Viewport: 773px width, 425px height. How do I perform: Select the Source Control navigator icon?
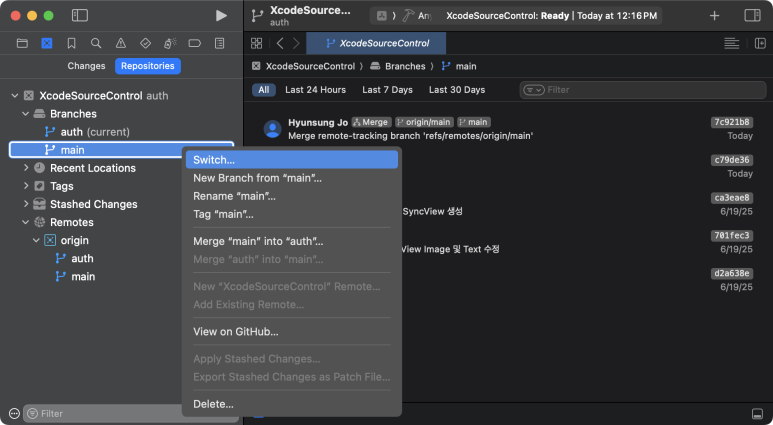[47, 43]
